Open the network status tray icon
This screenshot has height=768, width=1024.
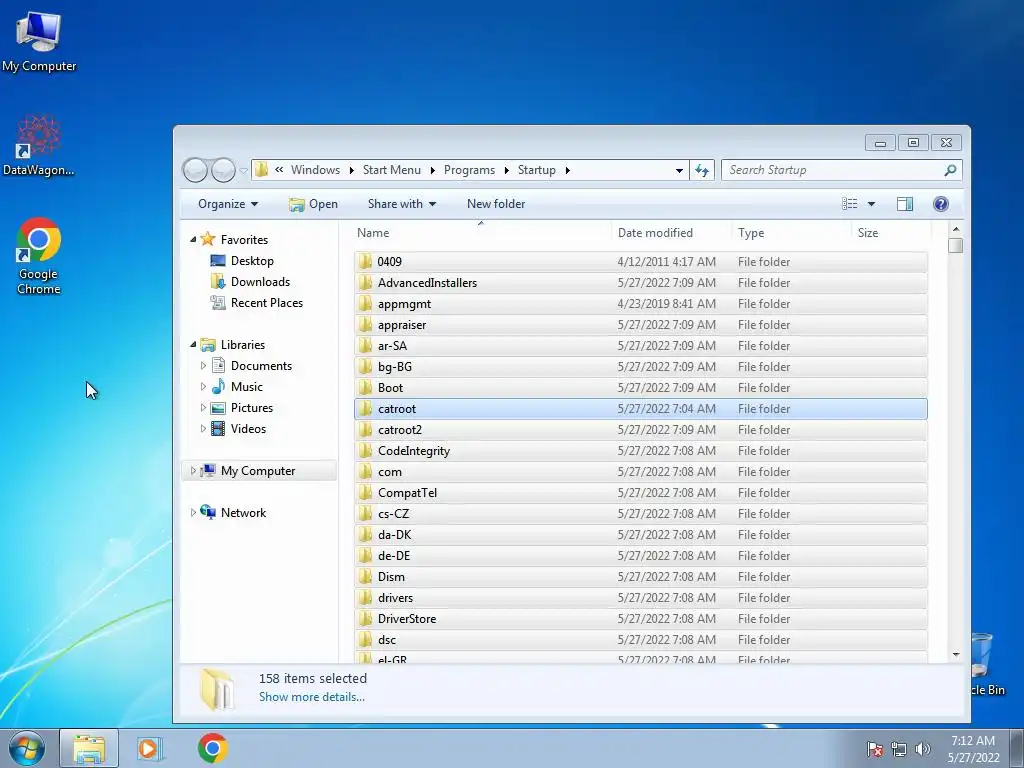(899, 750)
